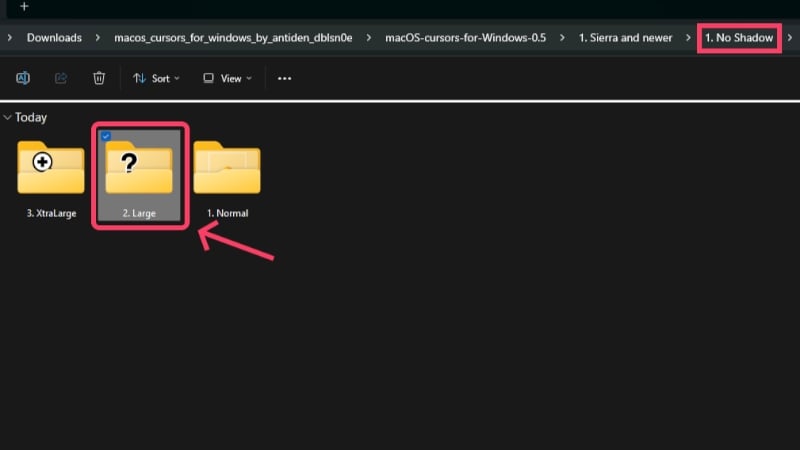This screenshot has height=450, width=800.
Task: Go to macOS-cursors-for-Windows-0.5 breadcrumb
Action: pos(465,38)
